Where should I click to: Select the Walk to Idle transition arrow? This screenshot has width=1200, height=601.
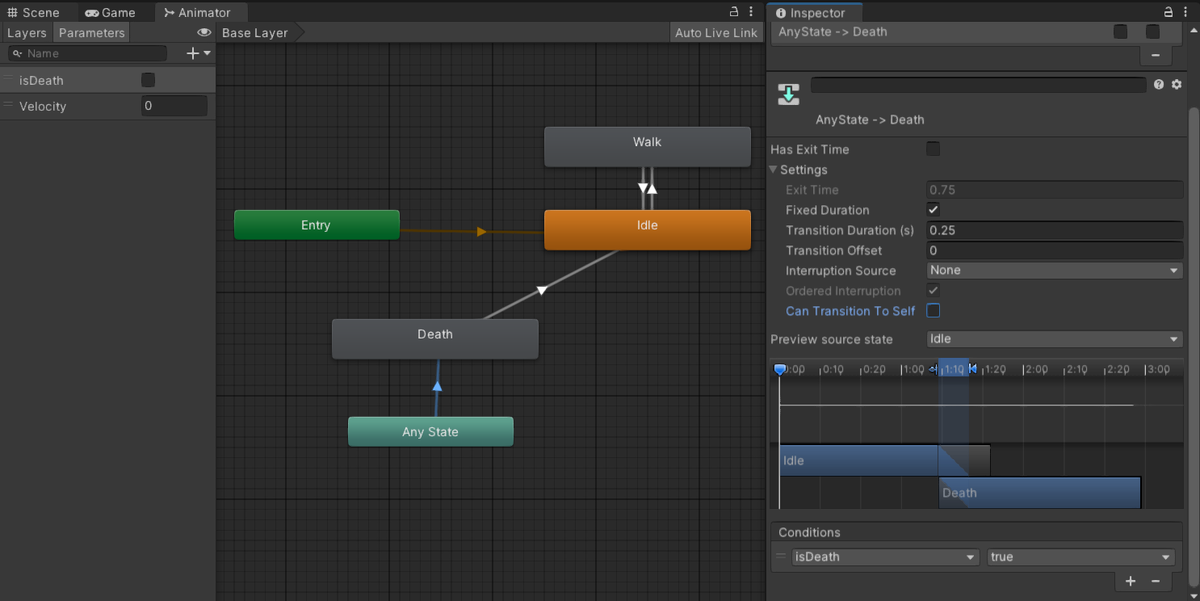point(642,187)
